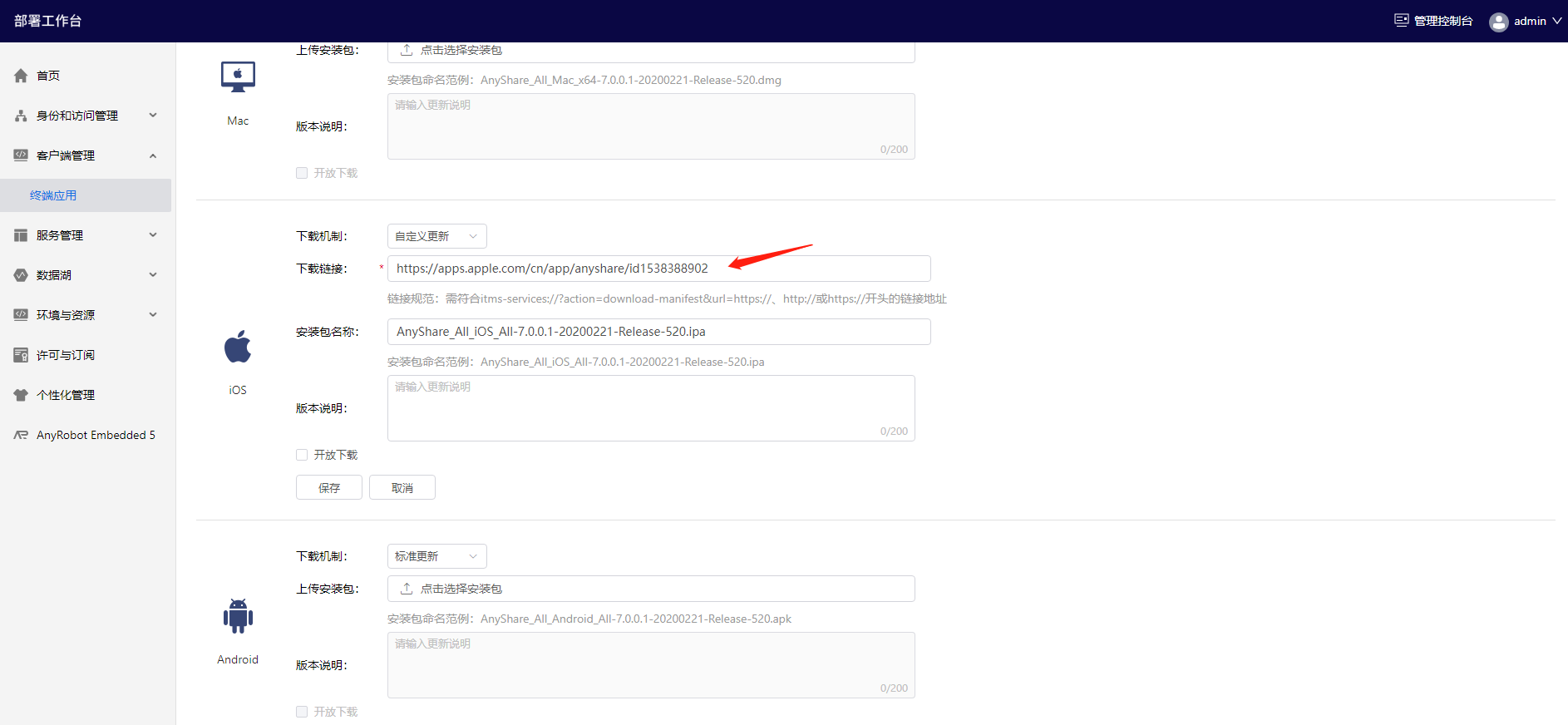
Task: Select 终端应用 submenu item
Action: tap(86, 195)
